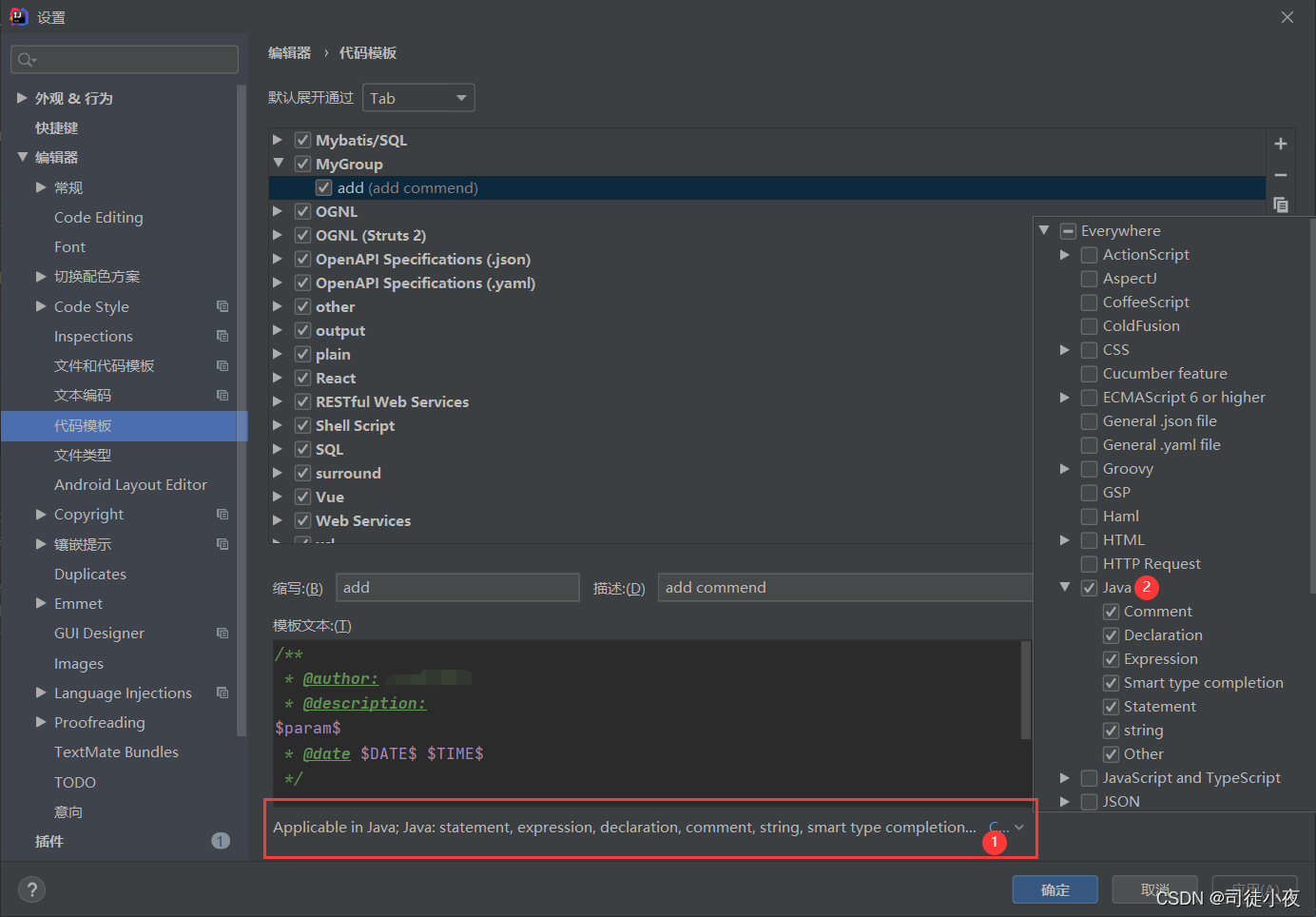
Task: Click the project-level icon beside Inspections
Action: tap(223, 336)
